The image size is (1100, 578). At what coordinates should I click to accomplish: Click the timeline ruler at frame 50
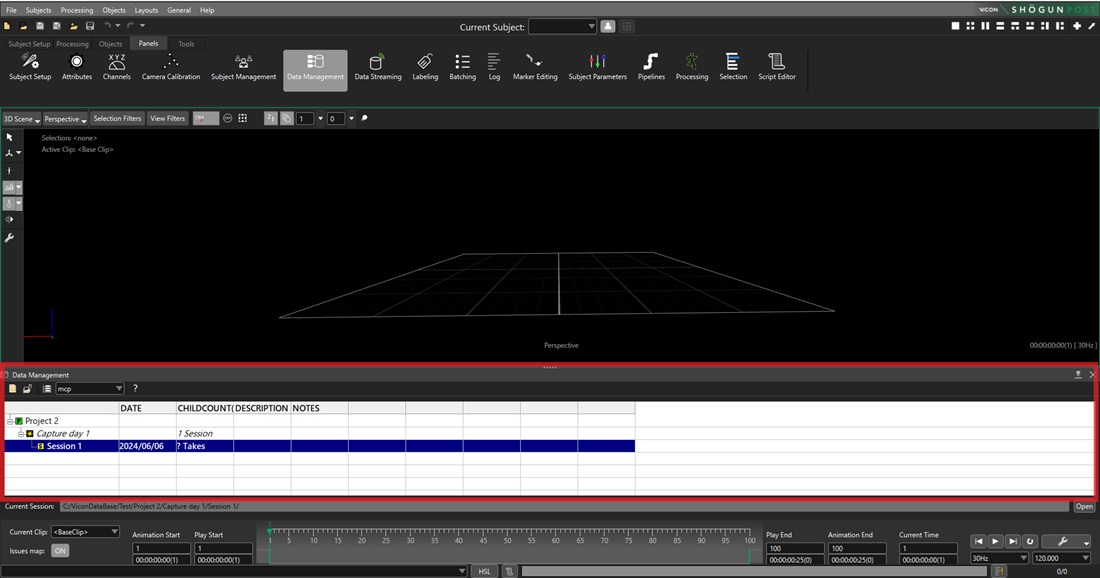click(x=508, y=532)
